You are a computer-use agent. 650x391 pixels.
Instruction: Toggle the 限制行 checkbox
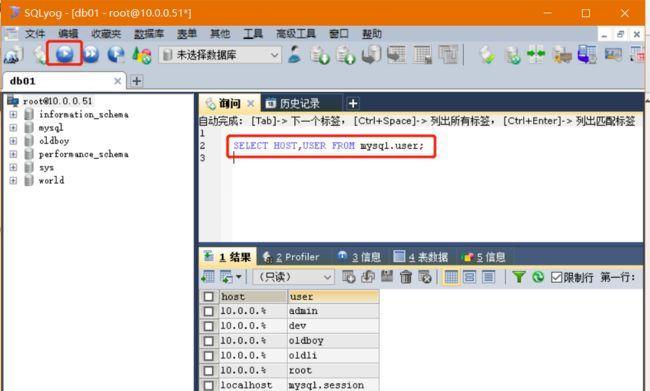[x=556, y=277]
